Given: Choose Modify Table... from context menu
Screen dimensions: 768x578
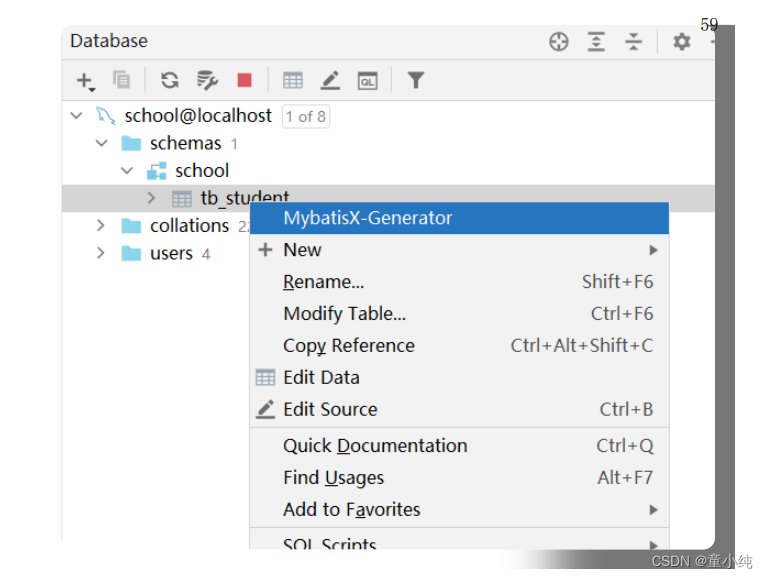Looking at the screenshot, I should coord(344,314).
